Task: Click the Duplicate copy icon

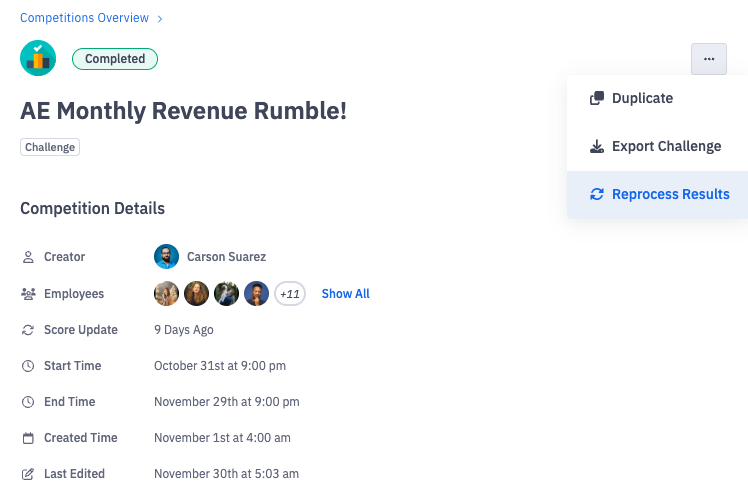Action: coord(597,98)
